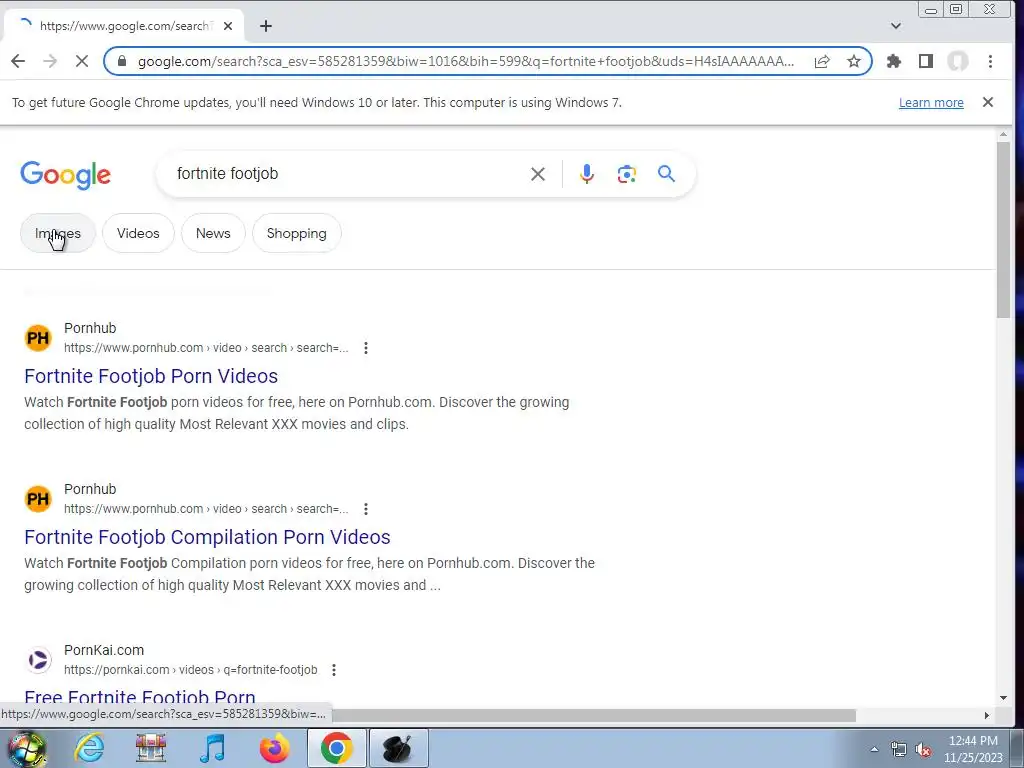Open the Chrome extensions puzzle menu
Screen dimensions: 1024x768
click(893, 61)
